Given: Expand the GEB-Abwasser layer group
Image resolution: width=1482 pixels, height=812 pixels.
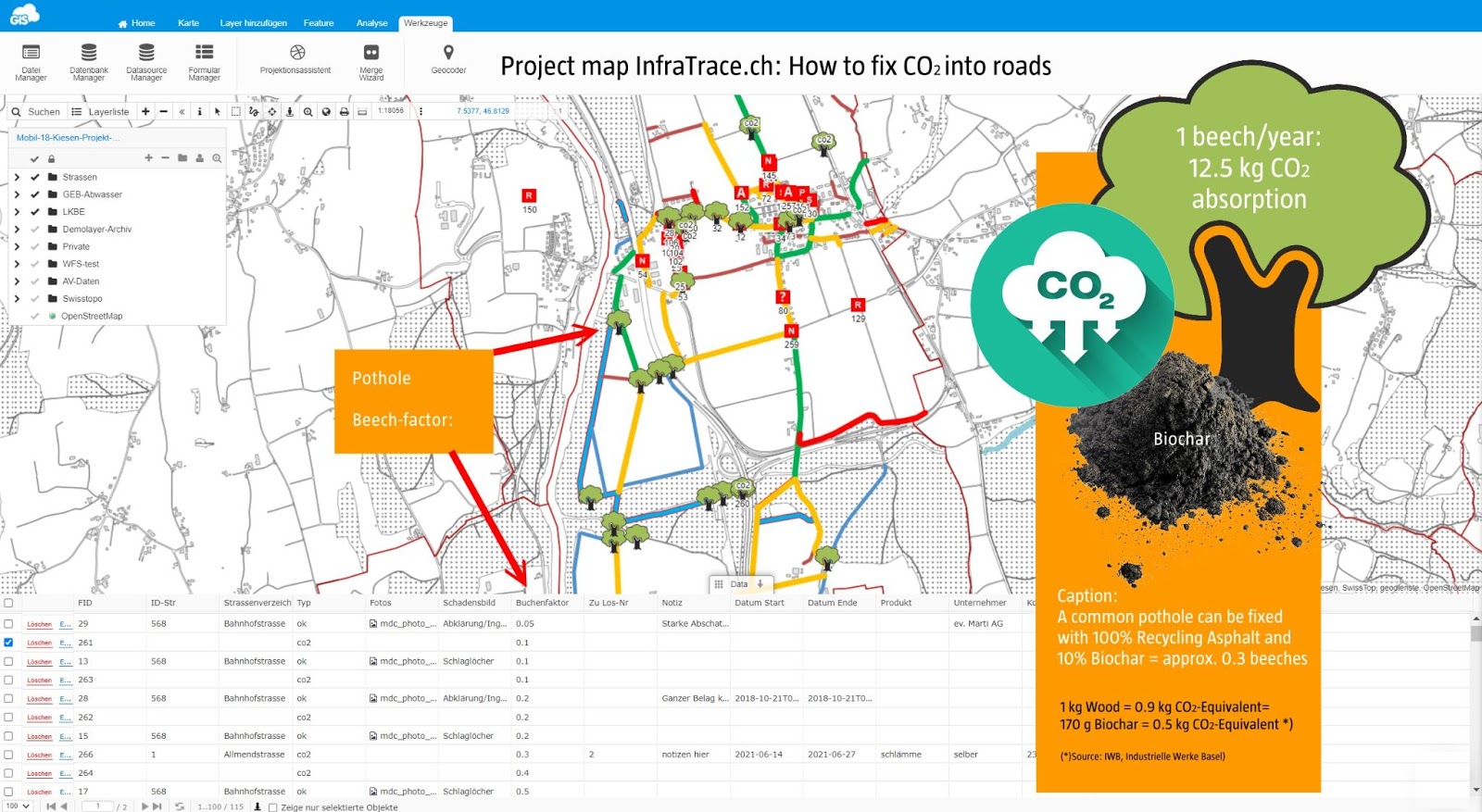Looking at the screenshot, I should point(17,194).
